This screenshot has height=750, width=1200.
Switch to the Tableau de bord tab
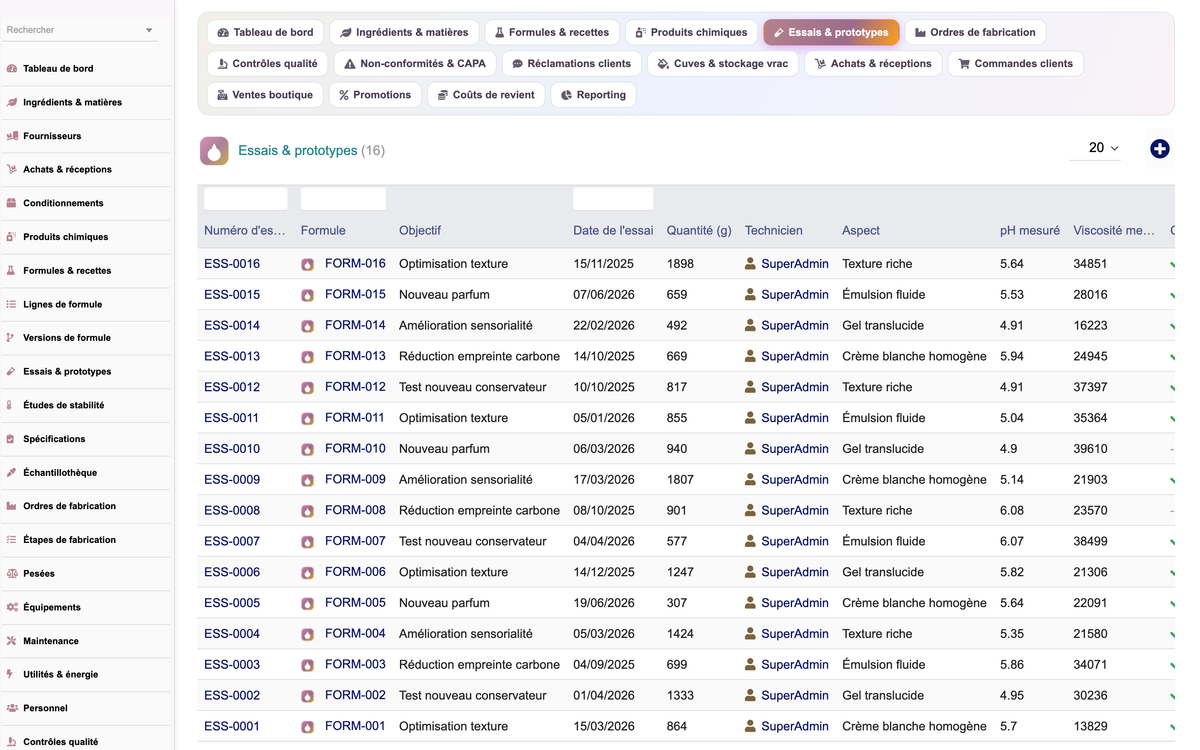(x=265, y=32)
